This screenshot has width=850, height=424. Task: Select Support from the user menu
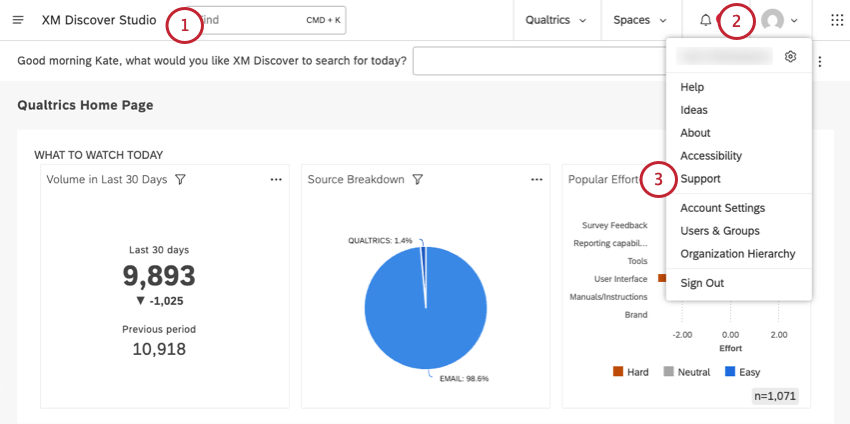tap(700, 179)
